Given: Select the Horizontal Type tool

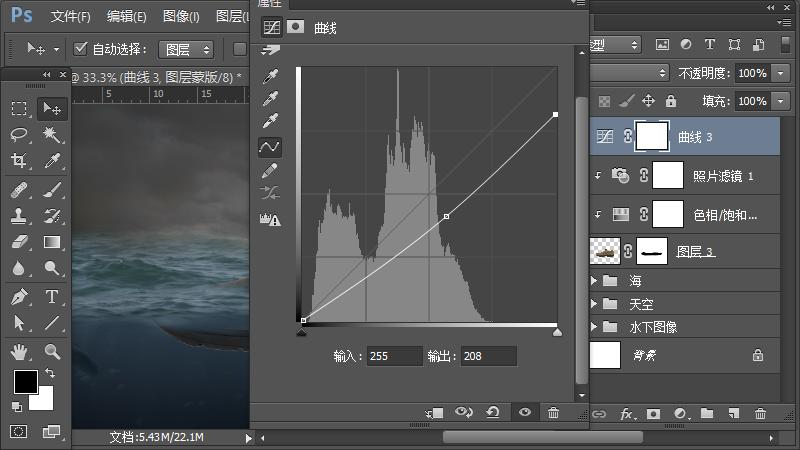Looking at the screenshot, I should pyautogui.click(x=51, y=296).
